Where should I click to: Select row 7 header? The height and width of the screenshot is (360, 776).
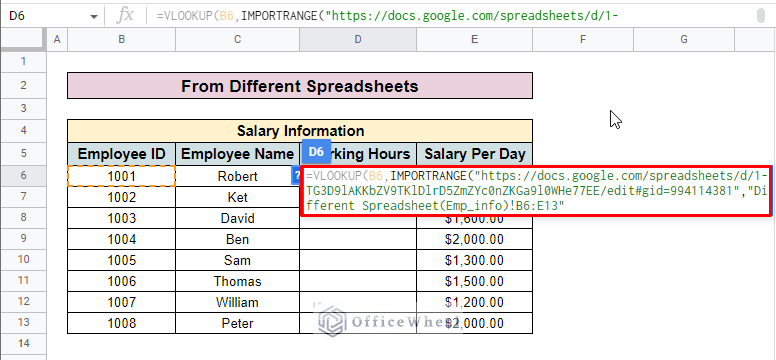click(23, 197)
